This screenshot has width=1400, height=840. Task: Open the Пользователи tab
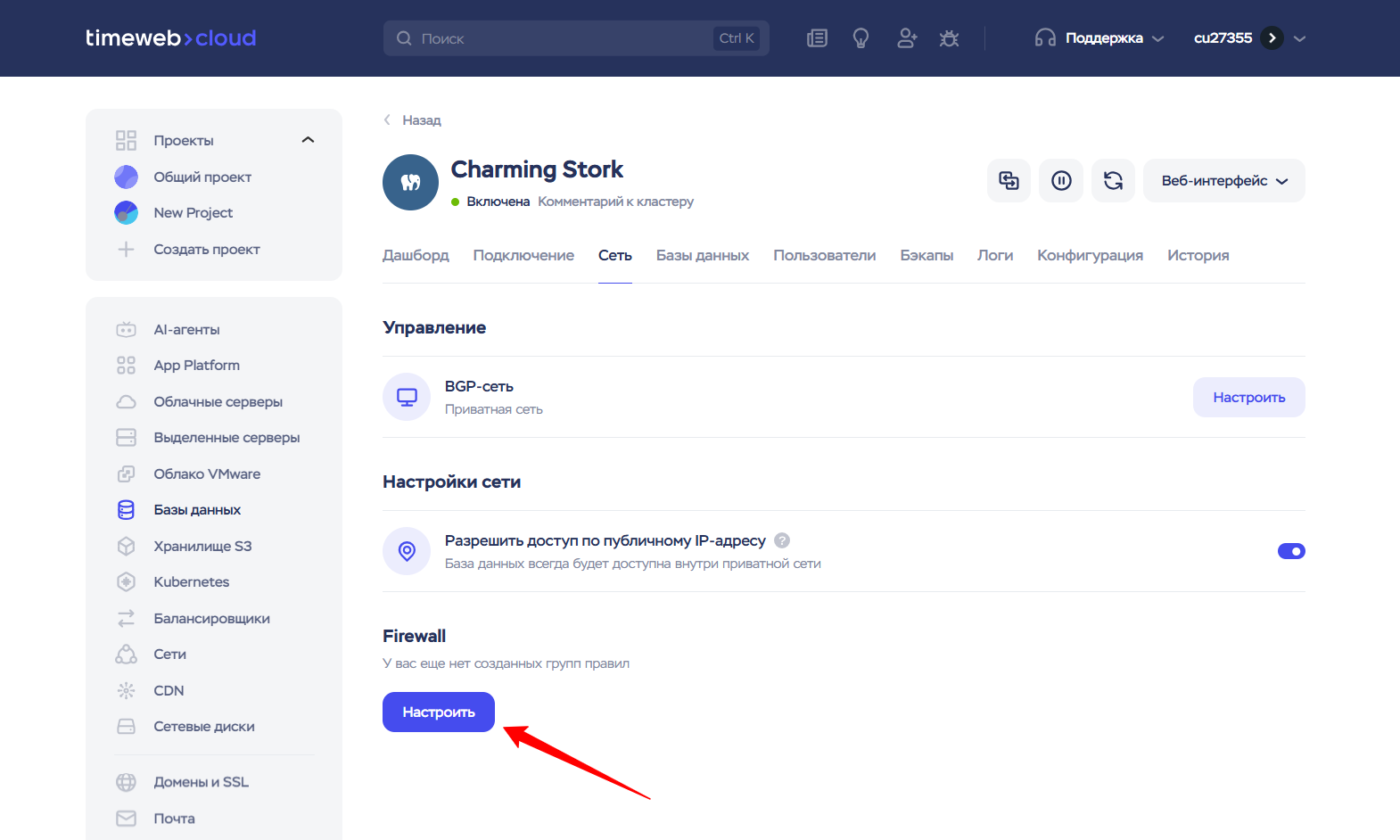pos(824,255)
